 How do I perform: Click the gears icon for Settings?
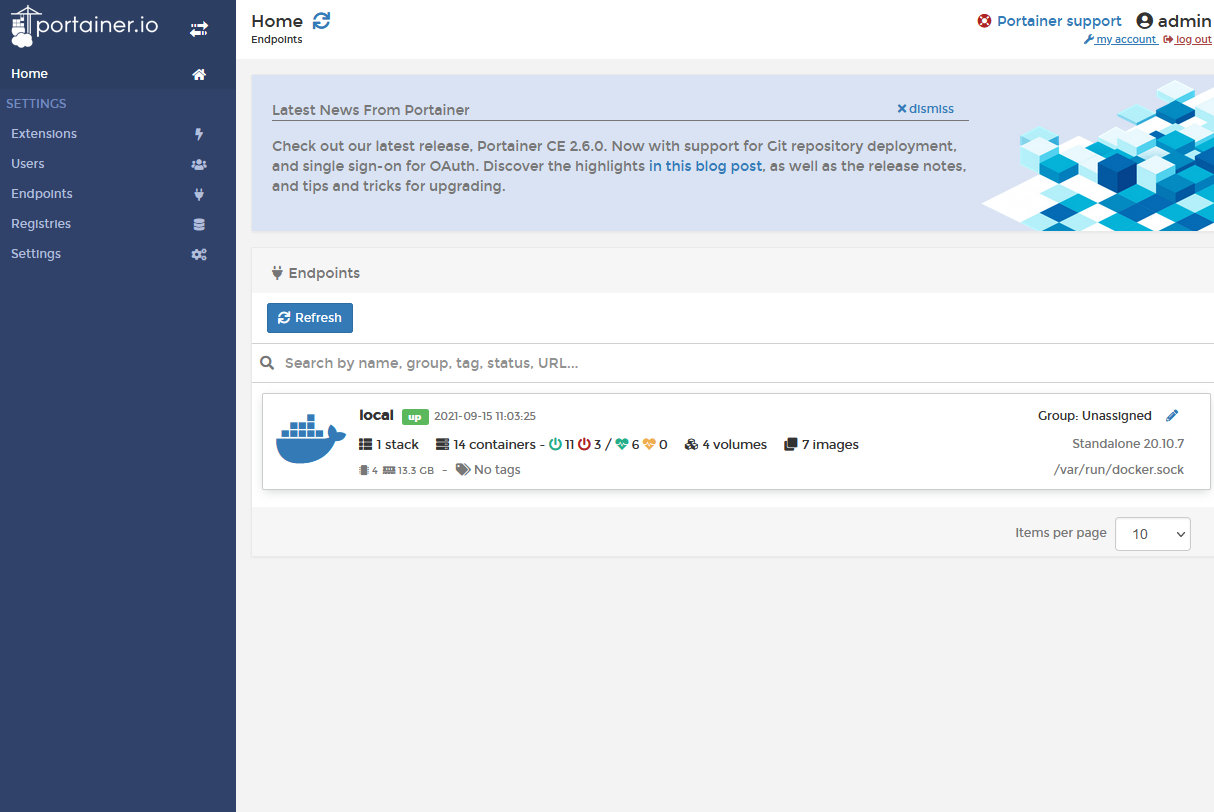199,254
